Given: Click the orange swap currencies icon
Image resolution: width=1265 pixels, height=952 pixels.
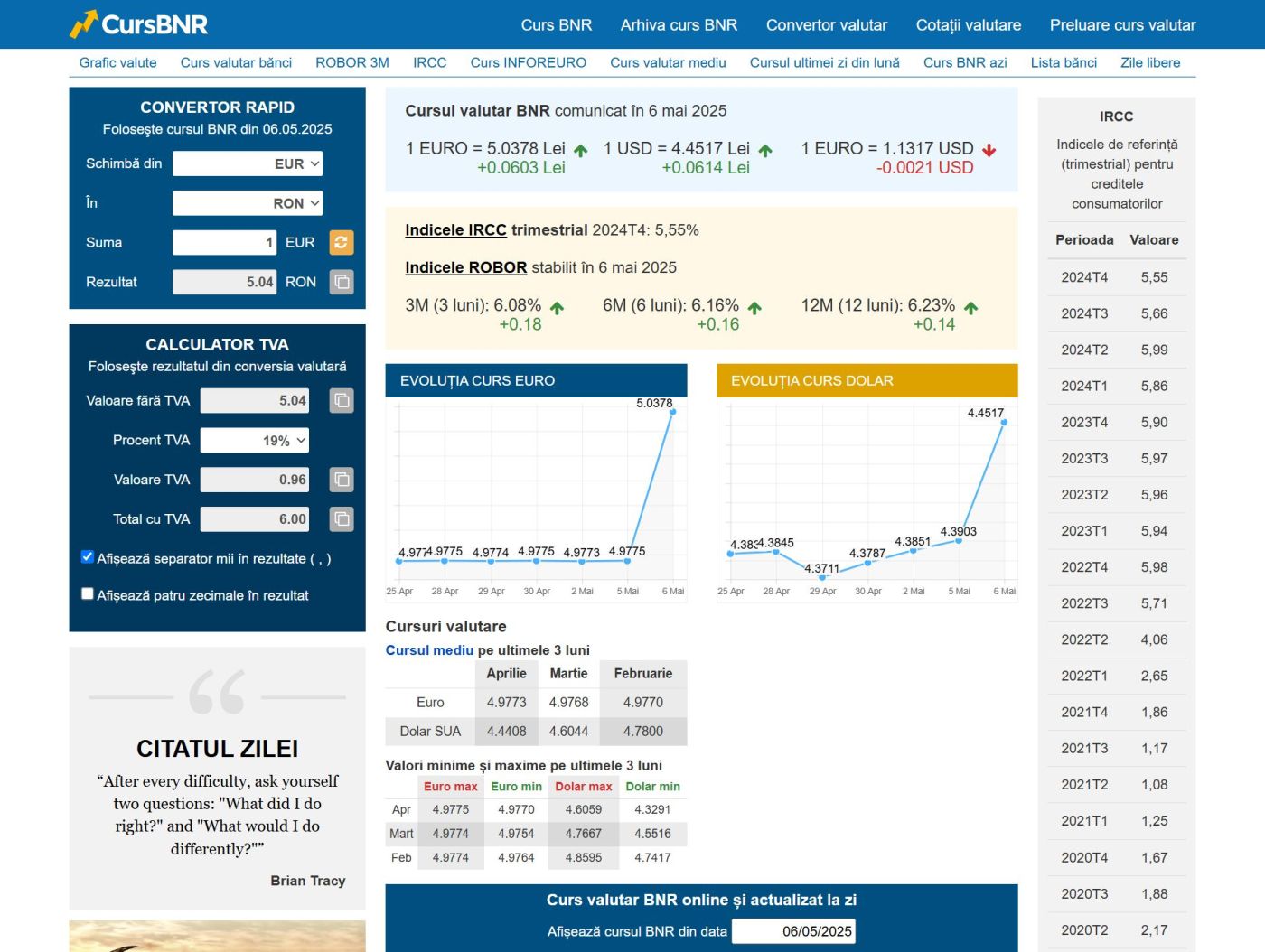Looking at the screenshot, I should tap(341, 242).
